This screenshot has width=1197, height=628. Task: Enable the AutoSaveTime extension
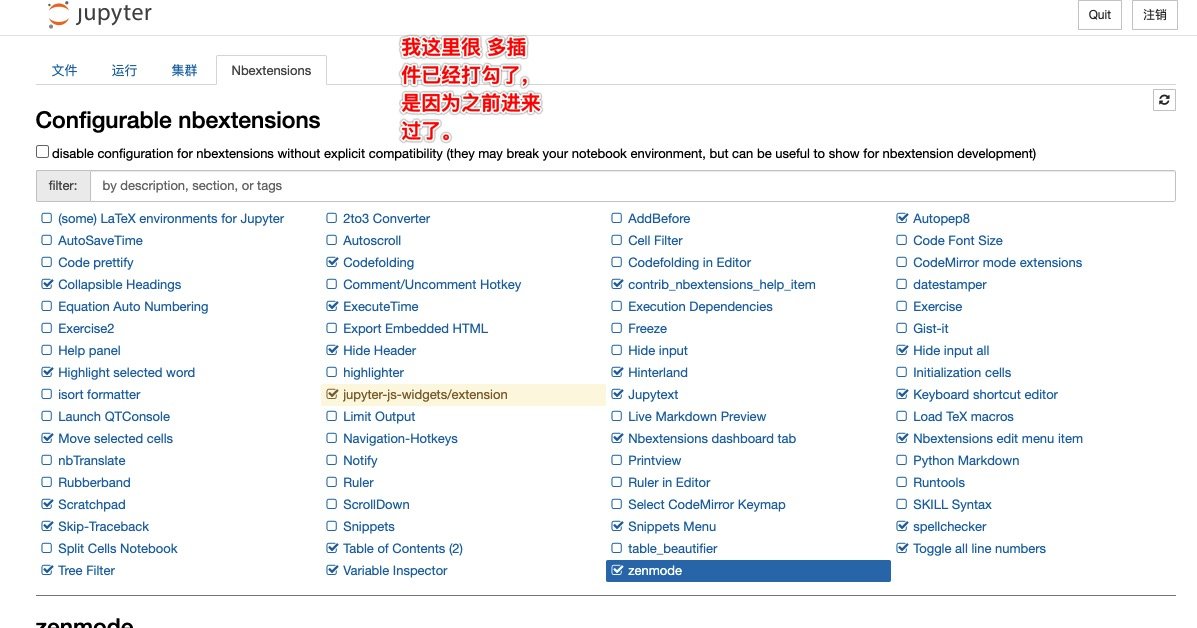100,240
